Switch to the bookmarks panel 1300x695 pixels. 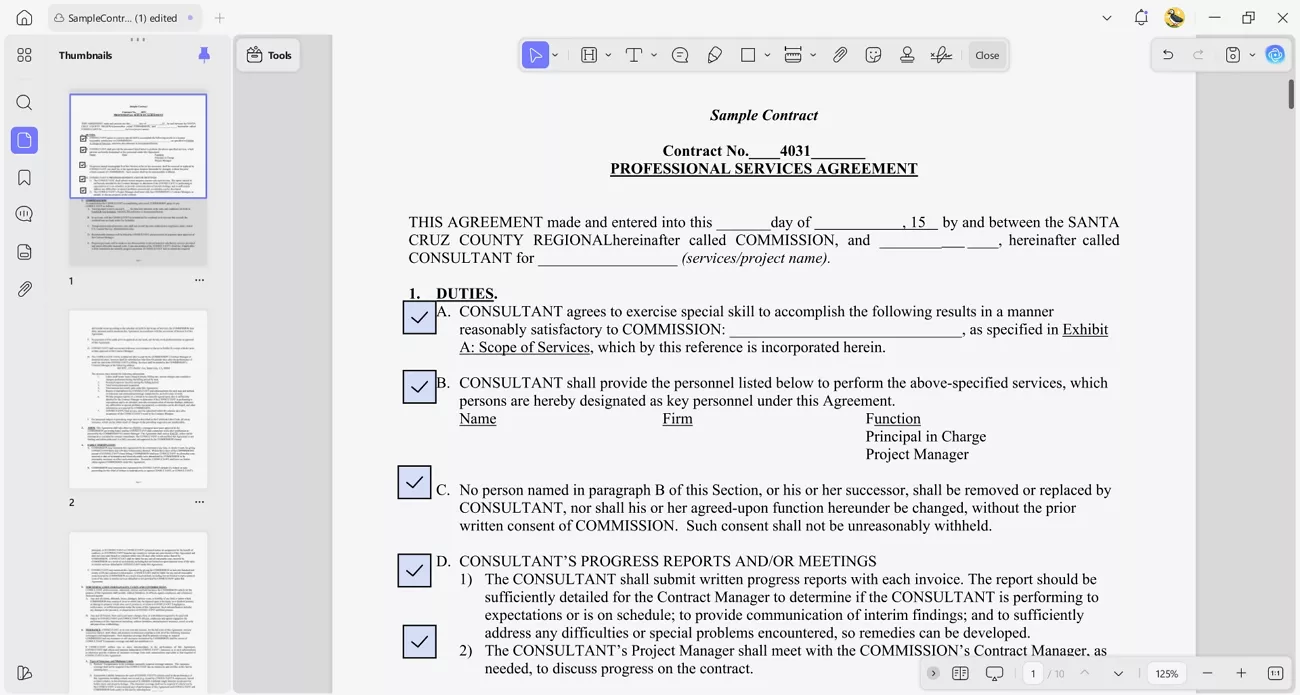pyautogui.click(x=24, y=177)
